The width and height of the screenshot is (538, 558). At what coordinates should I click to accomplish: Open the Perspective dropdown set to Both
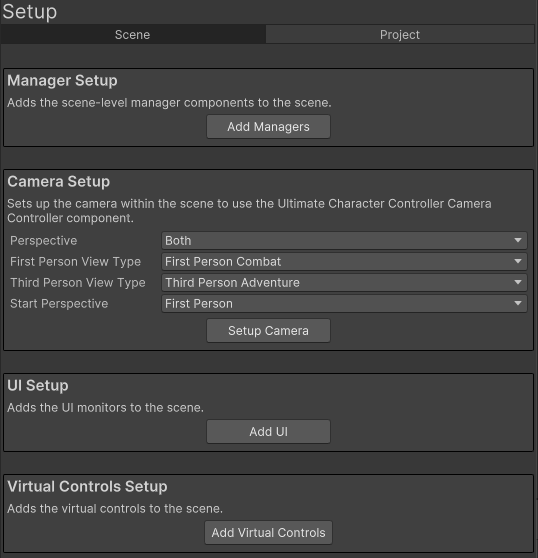click(x=344, y=241)
